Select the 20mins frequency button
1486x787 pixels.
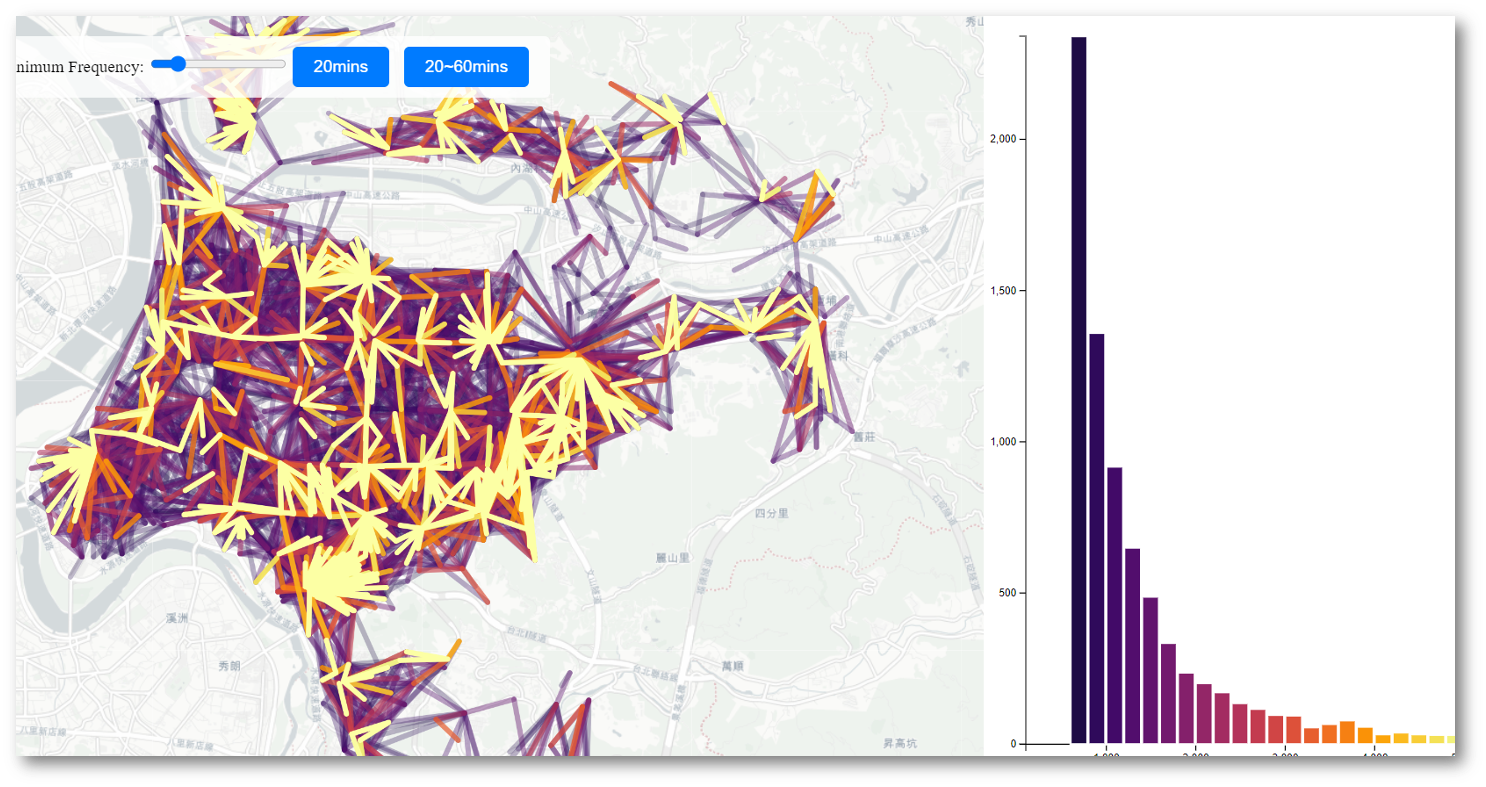coord(340,66)
